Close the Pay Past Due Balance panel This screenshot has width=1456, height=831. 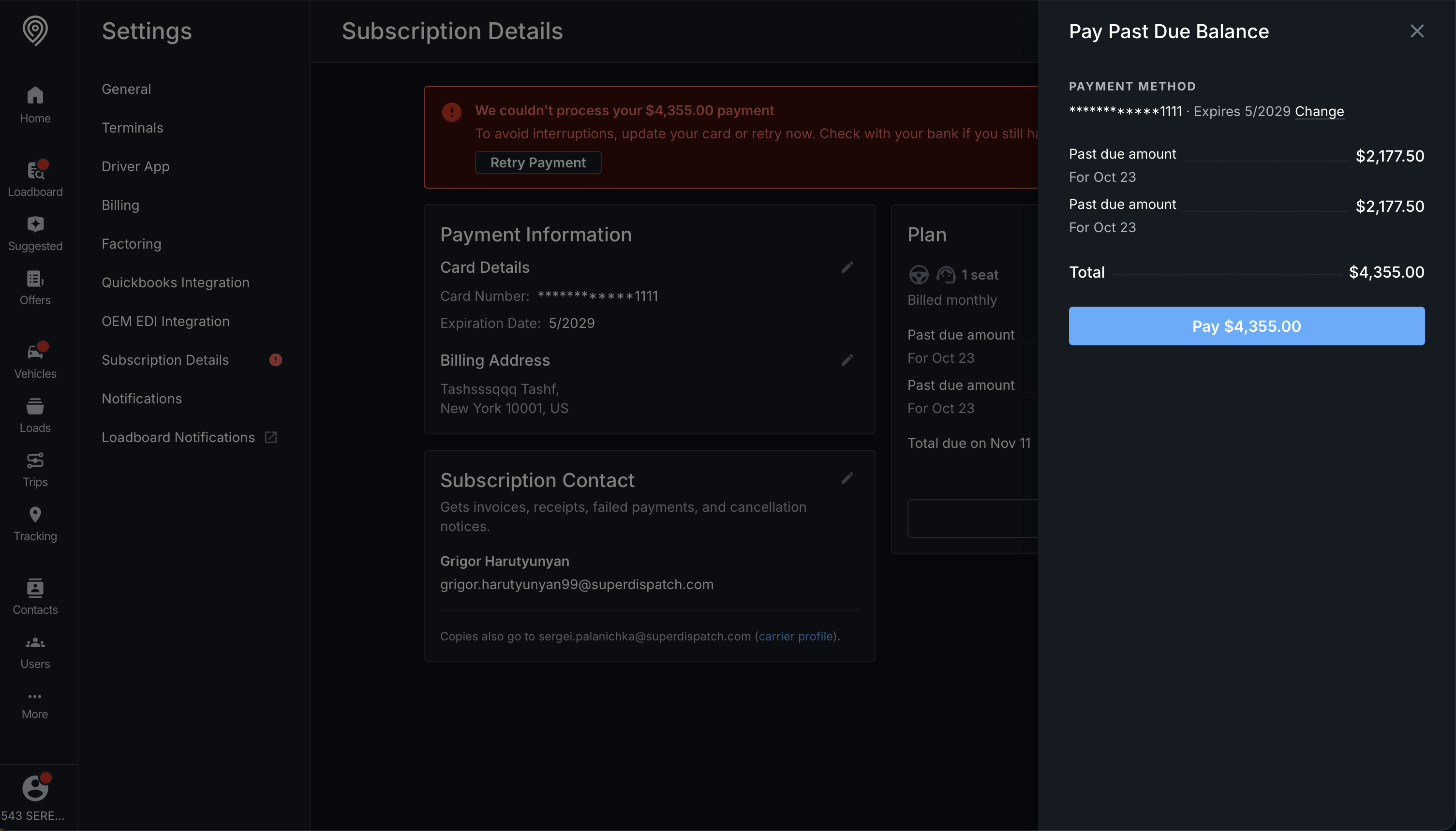point(1417,31)
